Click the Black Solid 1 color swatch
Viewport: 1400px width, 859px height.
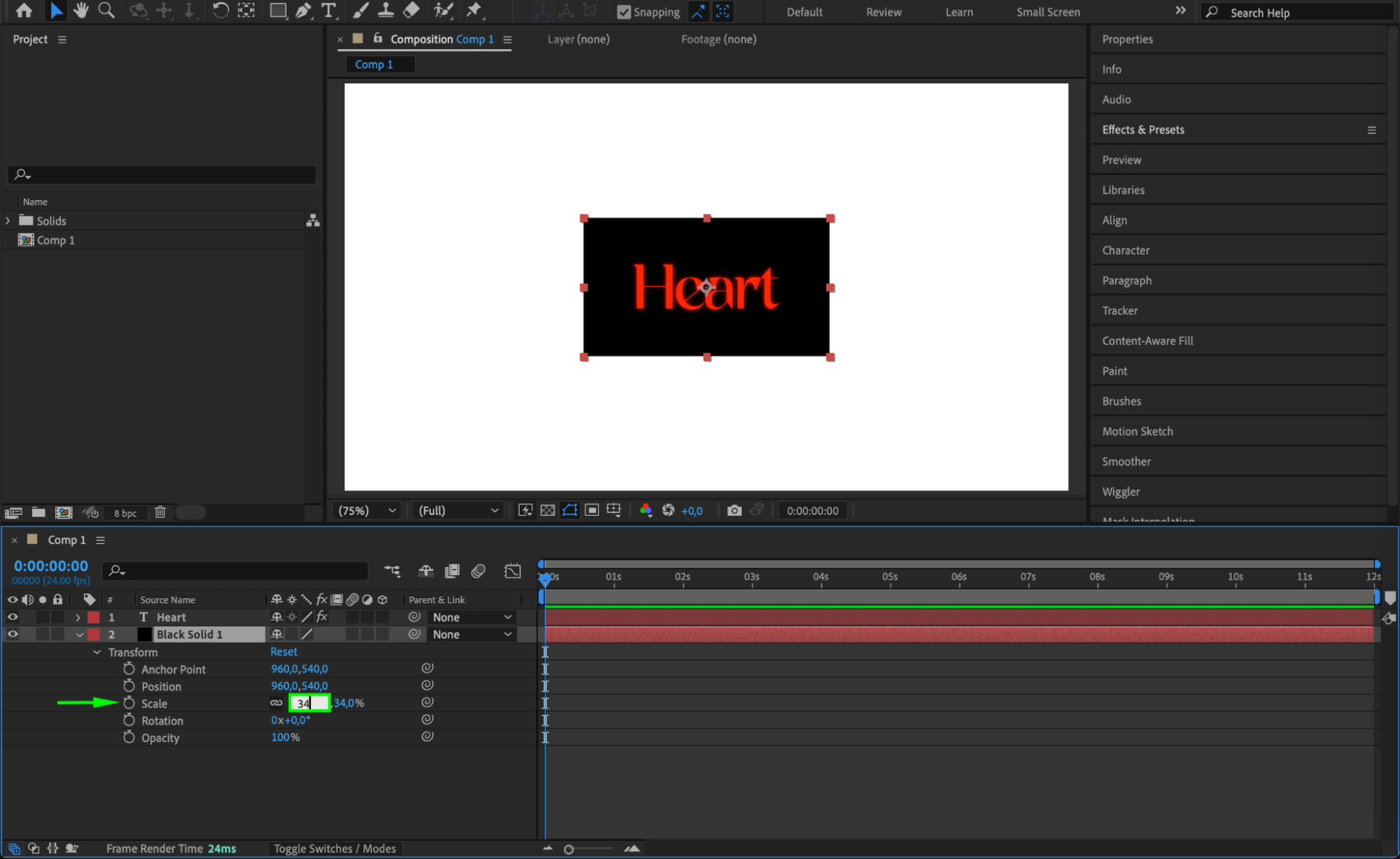[145, 634]
